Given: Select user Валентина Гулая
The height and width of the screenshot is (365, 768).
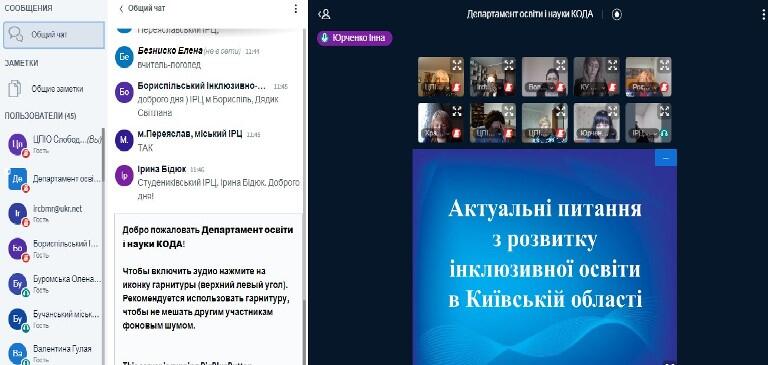Looking at the screenshot, I should (54, 353).
